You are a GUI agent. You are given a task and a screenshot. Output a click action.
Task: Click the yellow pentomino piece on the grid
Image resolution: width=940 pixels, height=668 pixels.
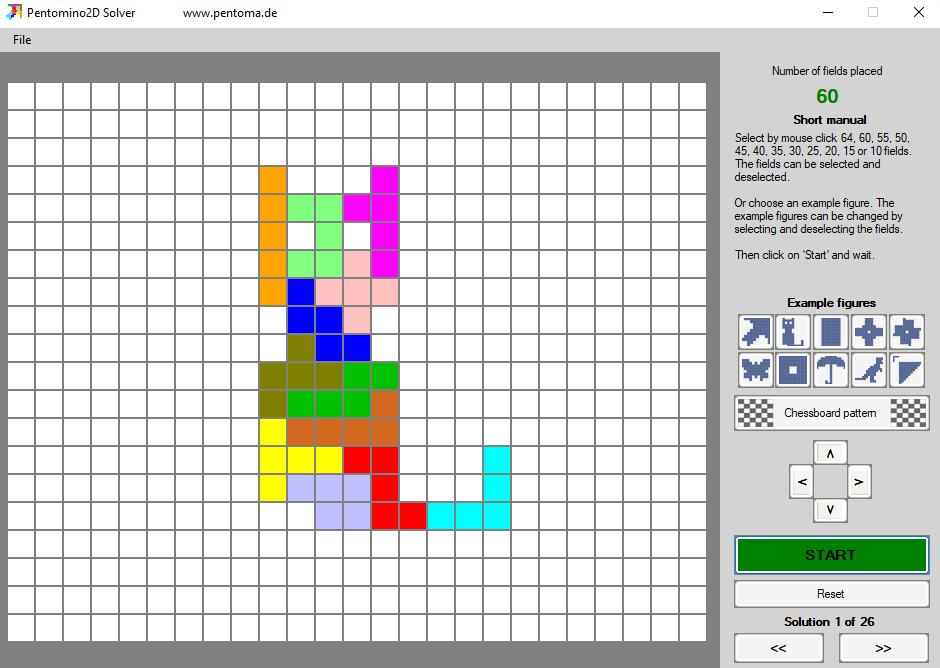click(x=273, y=460)
